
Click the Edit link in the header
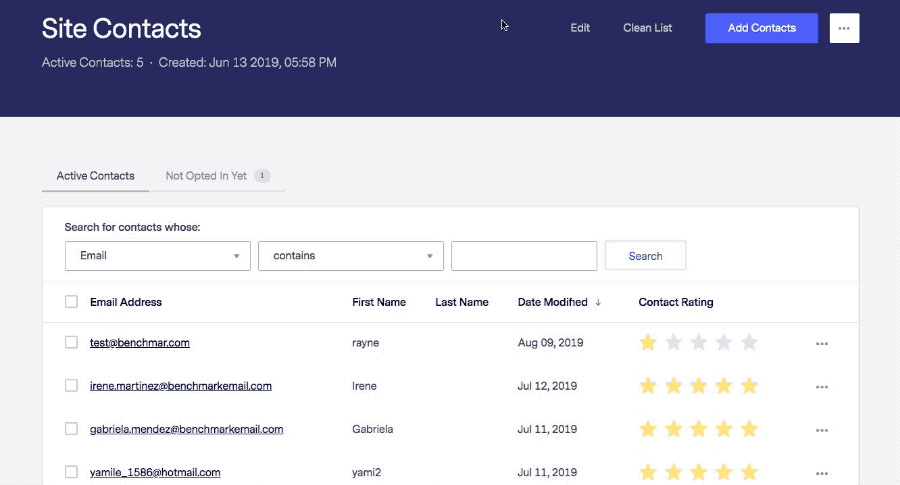tap(580, 28)
